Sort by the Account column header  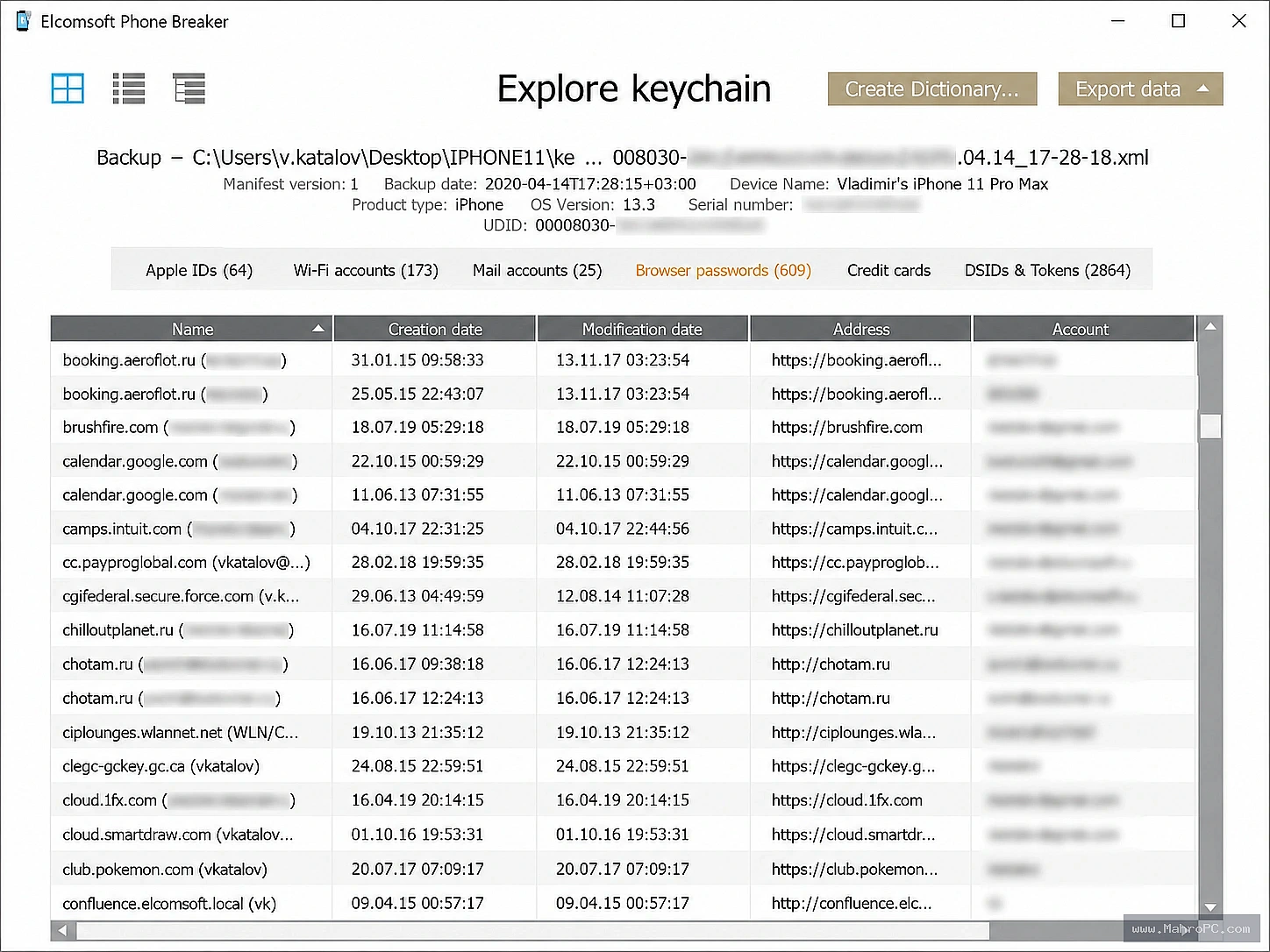coord(1083,329)
